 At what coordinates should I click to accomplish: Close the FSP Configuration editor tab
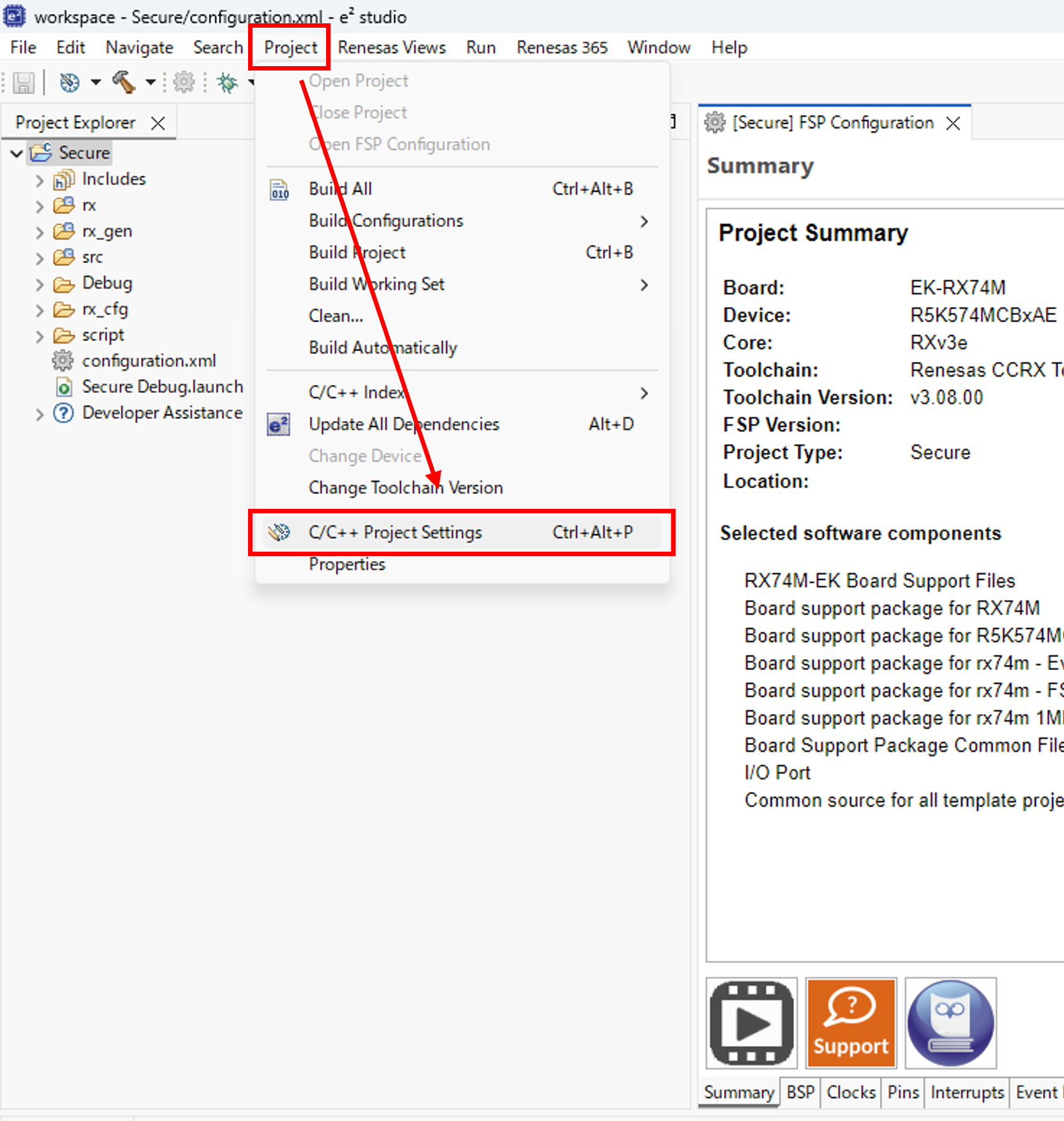point(953,123)
